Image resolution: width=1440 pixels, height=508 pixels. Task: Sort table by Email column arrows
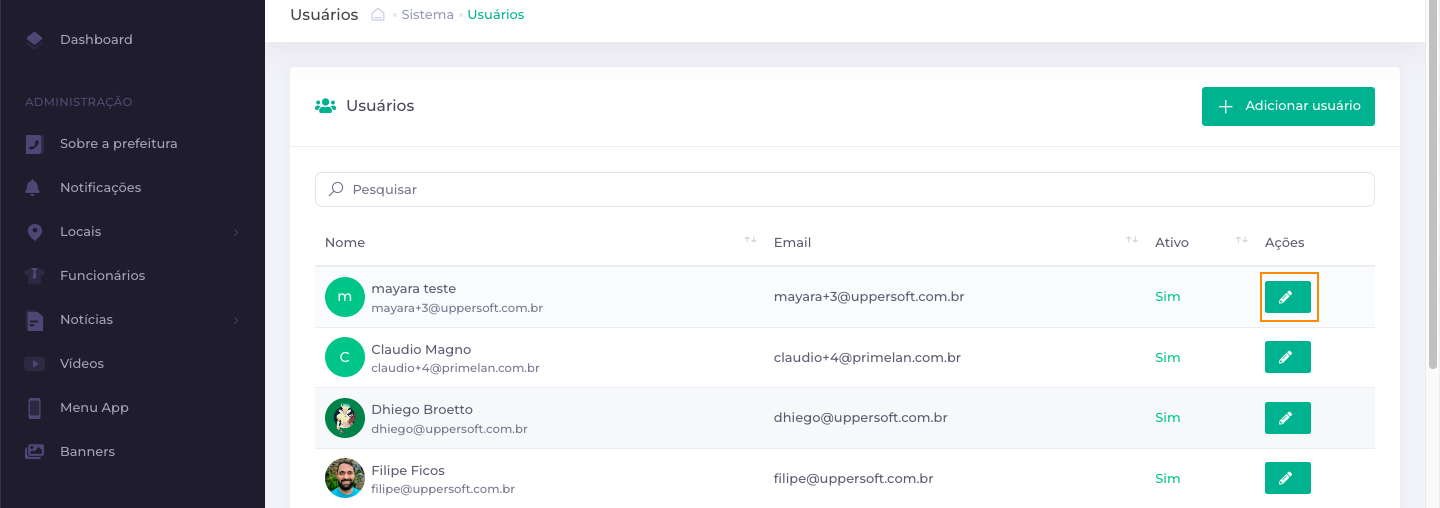(1132, 240)
